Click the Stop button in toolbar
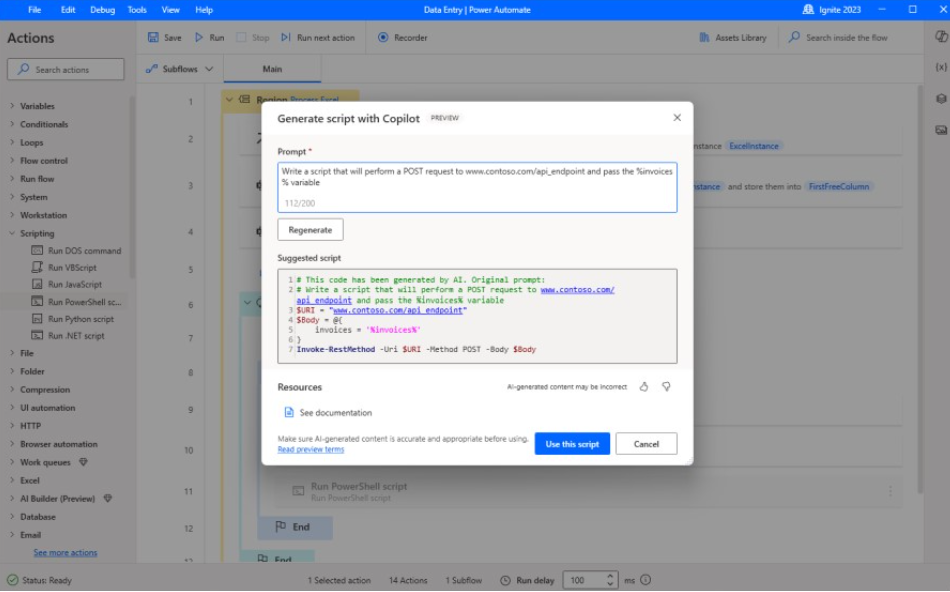950x592 pixels. pyautogui.click(x=253, y=38)
